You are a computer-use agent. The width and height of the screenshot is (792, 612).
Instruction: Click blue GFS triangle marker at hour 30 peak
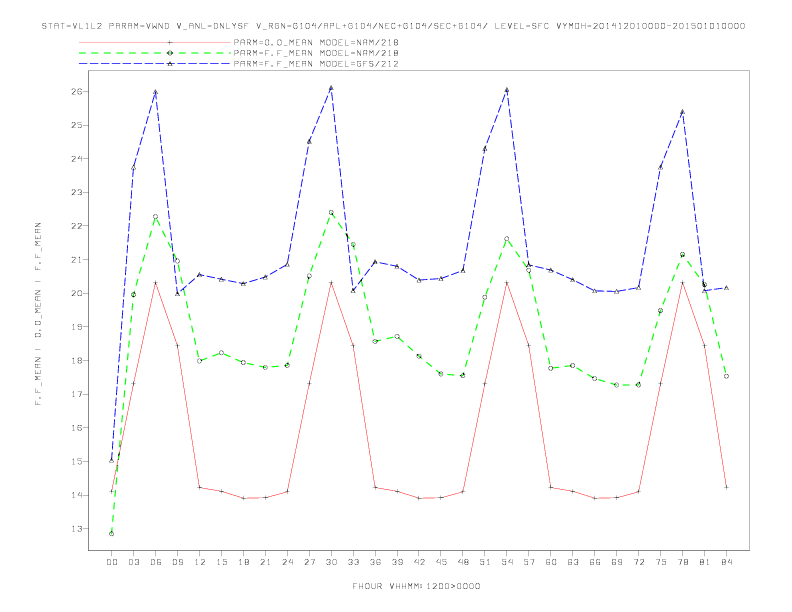331,88
